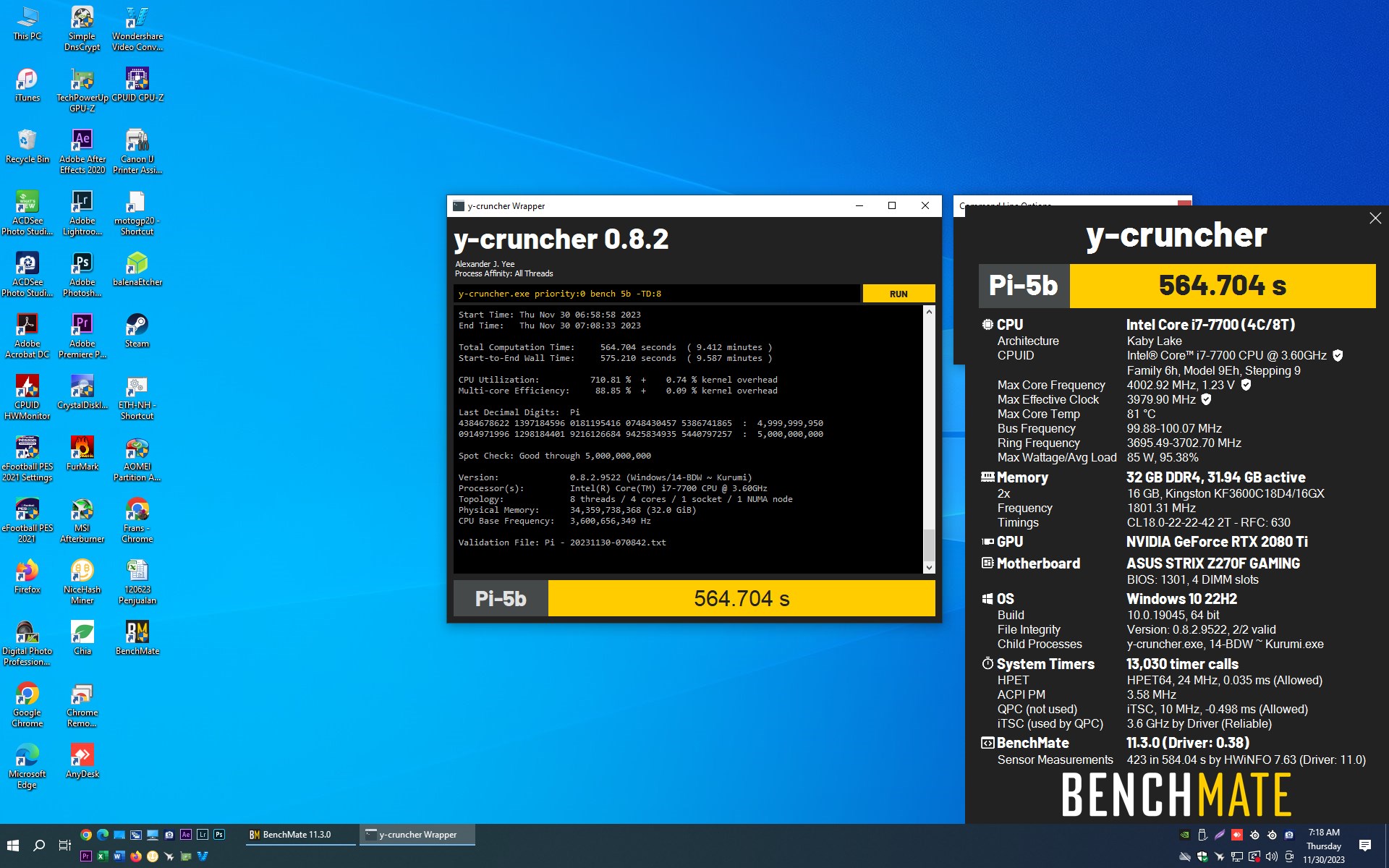Click the "Validation File" line in the console

point(562,542)
